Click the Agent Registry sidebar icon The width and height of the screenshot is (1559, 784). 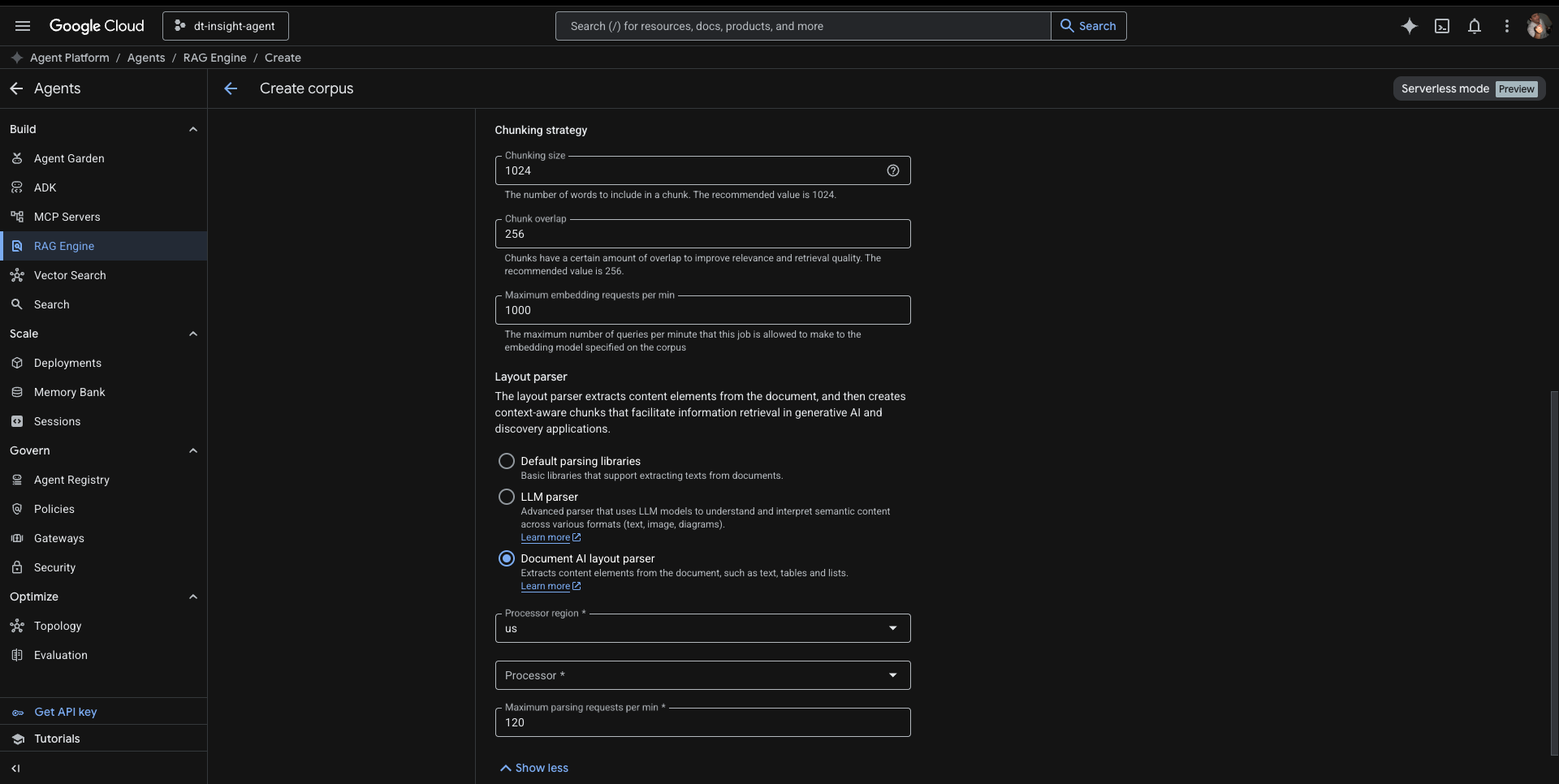[x=17, y=480]
